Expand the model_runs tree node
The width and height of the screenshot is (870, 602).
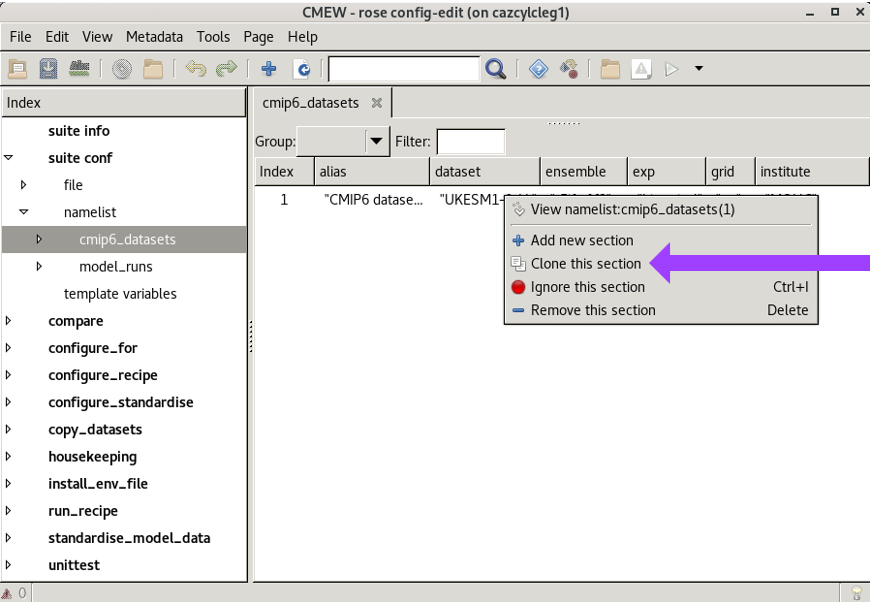tap(39, 267)
